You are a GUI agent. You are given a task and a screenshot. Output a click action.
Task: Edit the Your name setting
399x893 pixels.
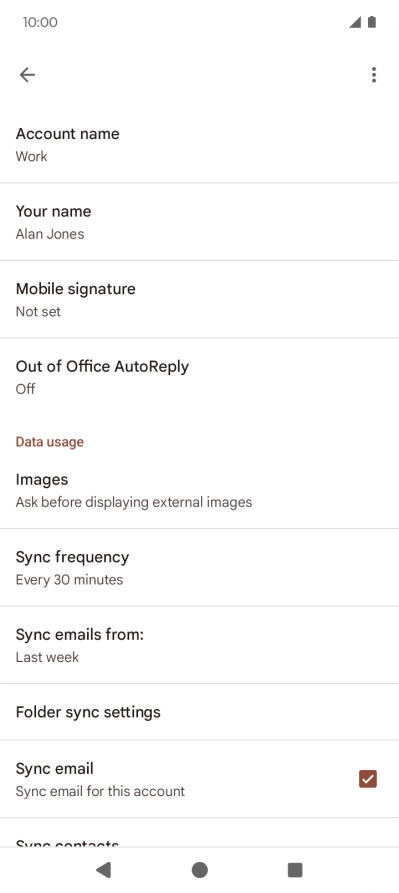199,222
